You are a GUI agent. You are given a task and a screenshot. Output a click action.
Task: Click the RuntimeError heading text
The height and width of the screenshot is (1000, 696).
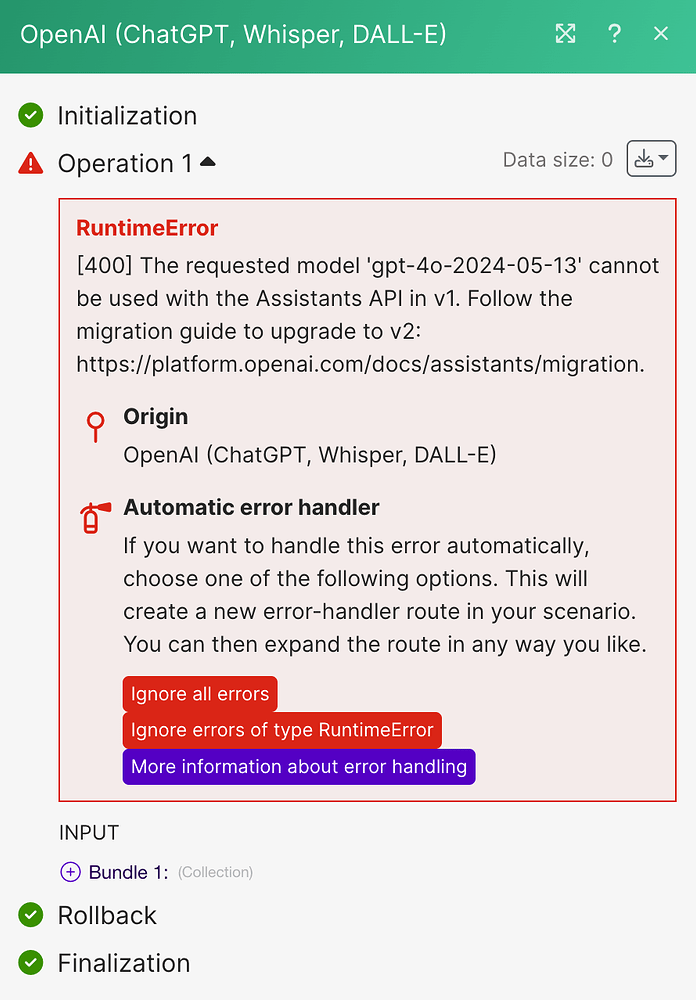tap(147, 228)
